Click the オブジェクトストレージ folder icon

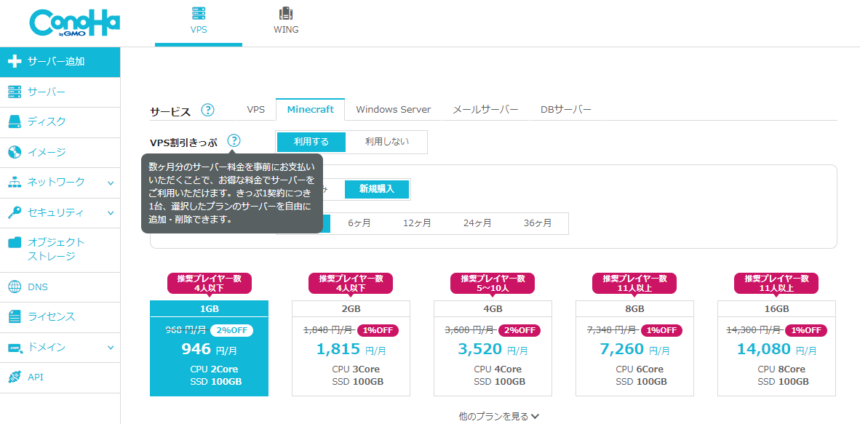point(15,242)
